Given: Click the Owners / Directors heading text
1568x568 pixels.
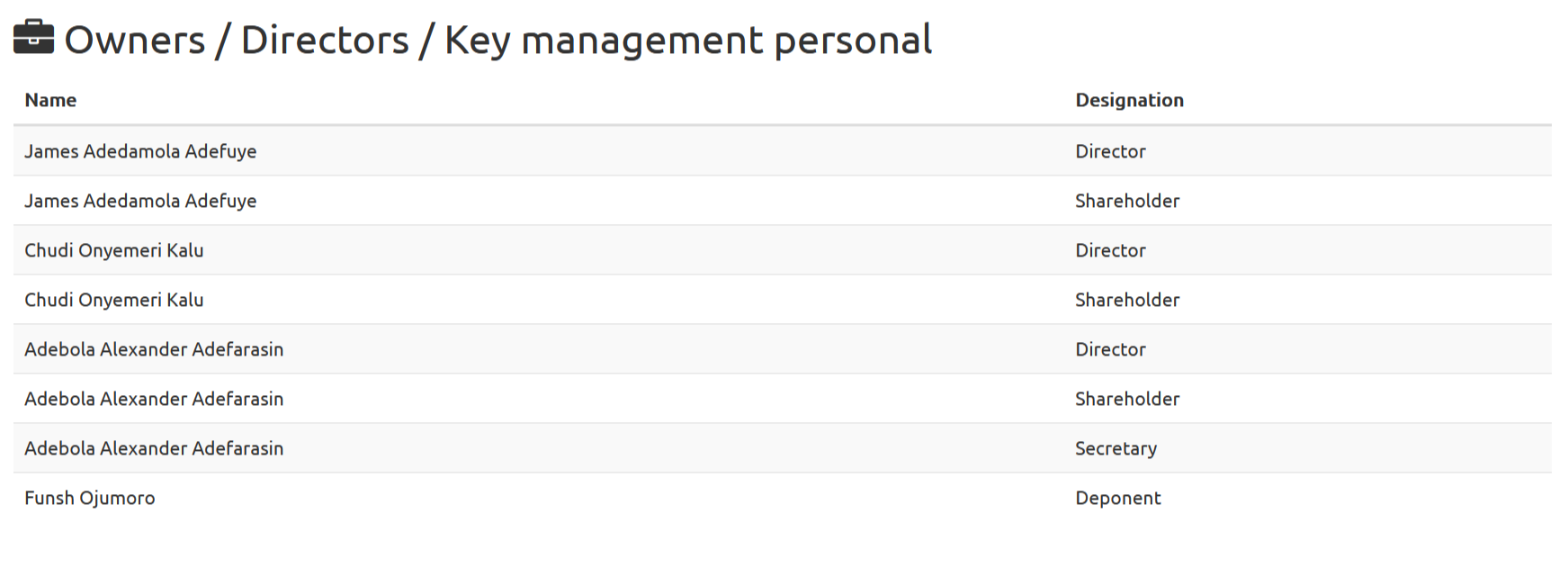Looking at the screenshot, I should click(x=498, y=41).
